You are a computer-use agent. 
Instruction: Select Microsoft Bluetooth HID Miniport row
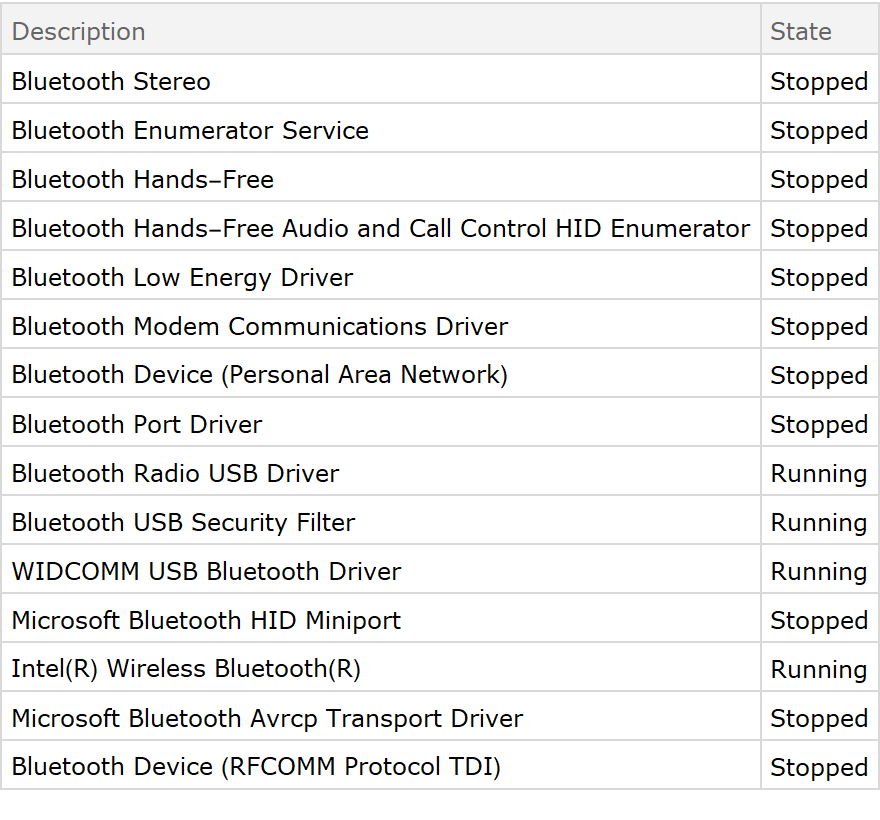[x=206, y=620]
